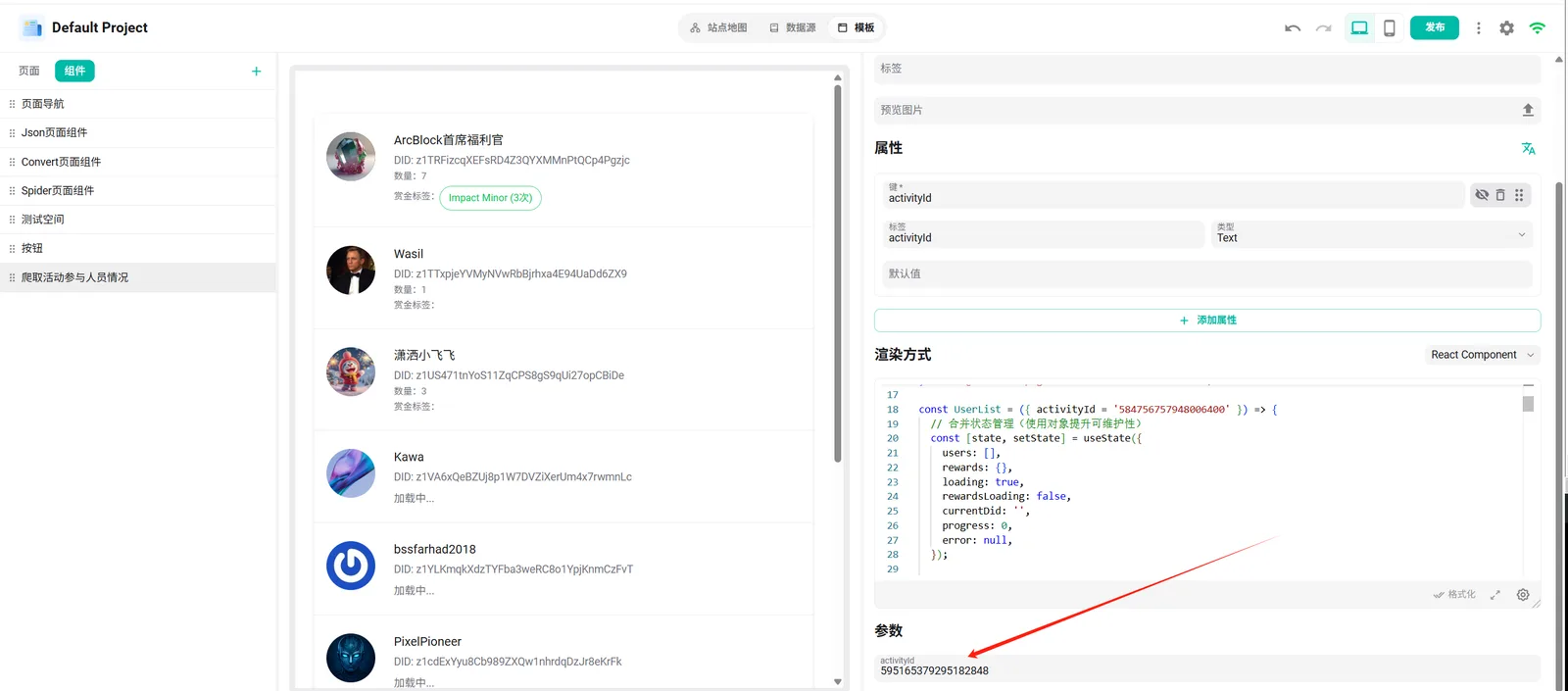Click drag handle icon beside 页面导航
This screenshot has height=691, width=1568.
pos(12,104)
